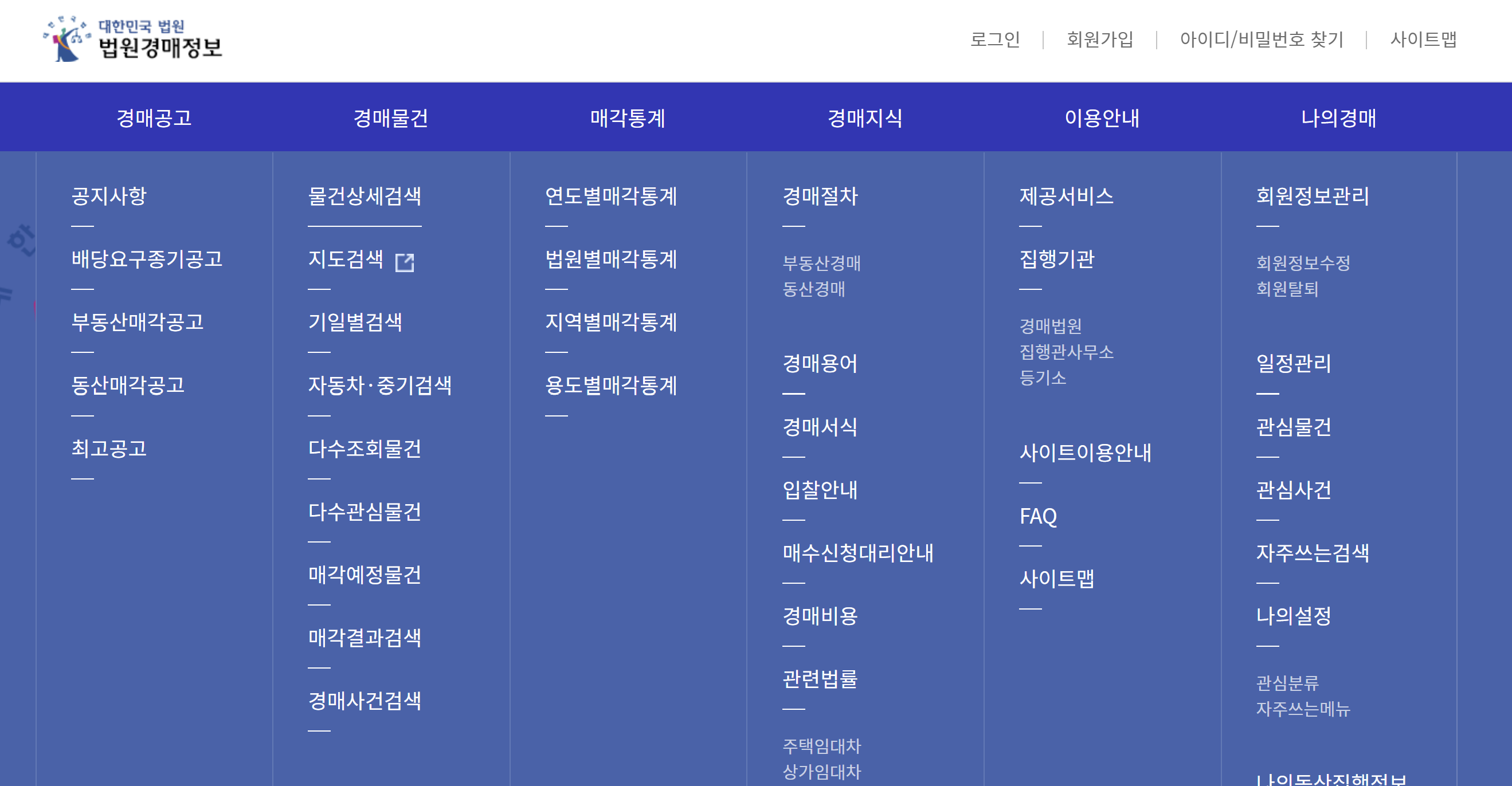Viewport: 1512px width, 786px height.
Task: Open 매각예정물건 submenu item
Action: 365,574
